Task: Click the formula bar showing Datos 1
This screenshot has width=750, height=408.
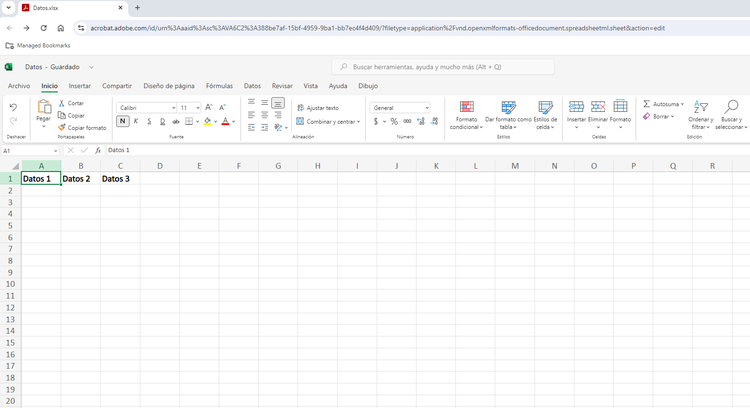Action: [x=426, y=150]
